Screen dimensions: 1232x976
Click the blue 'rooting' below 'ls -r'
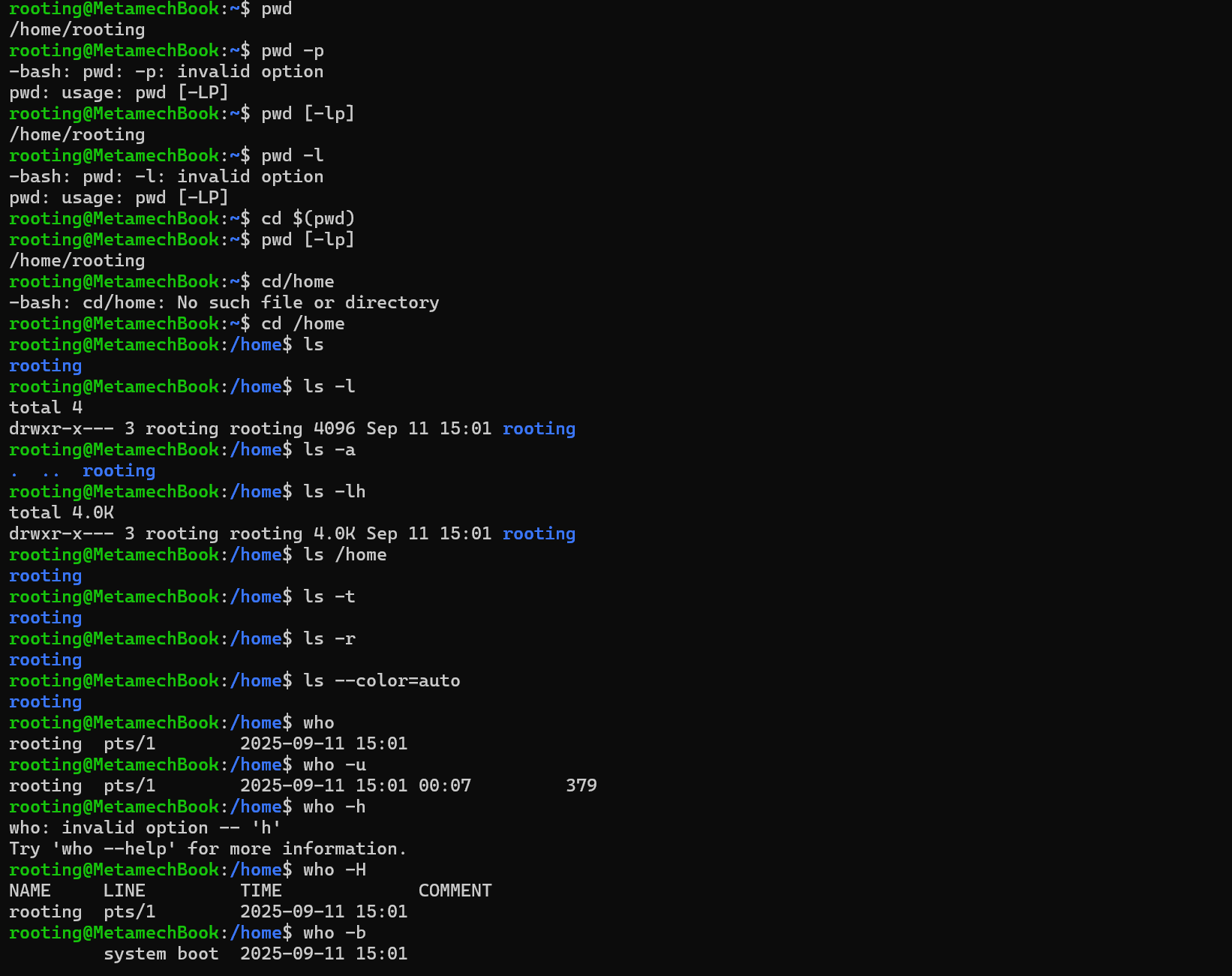coord(46,659)
